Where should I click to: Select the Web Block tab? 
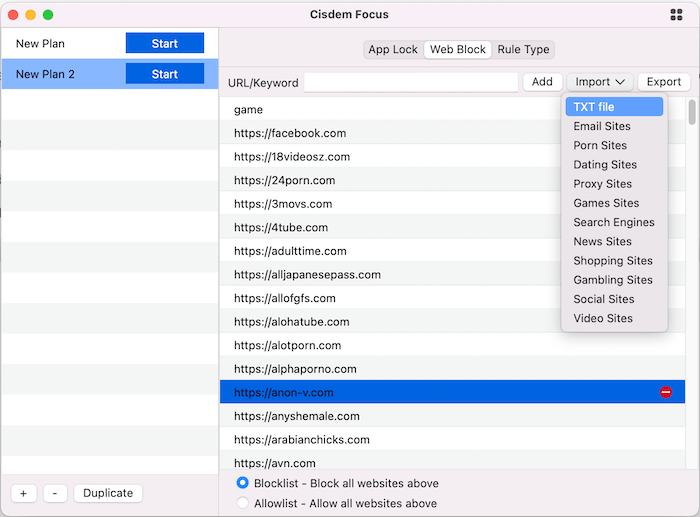point(457,49)
